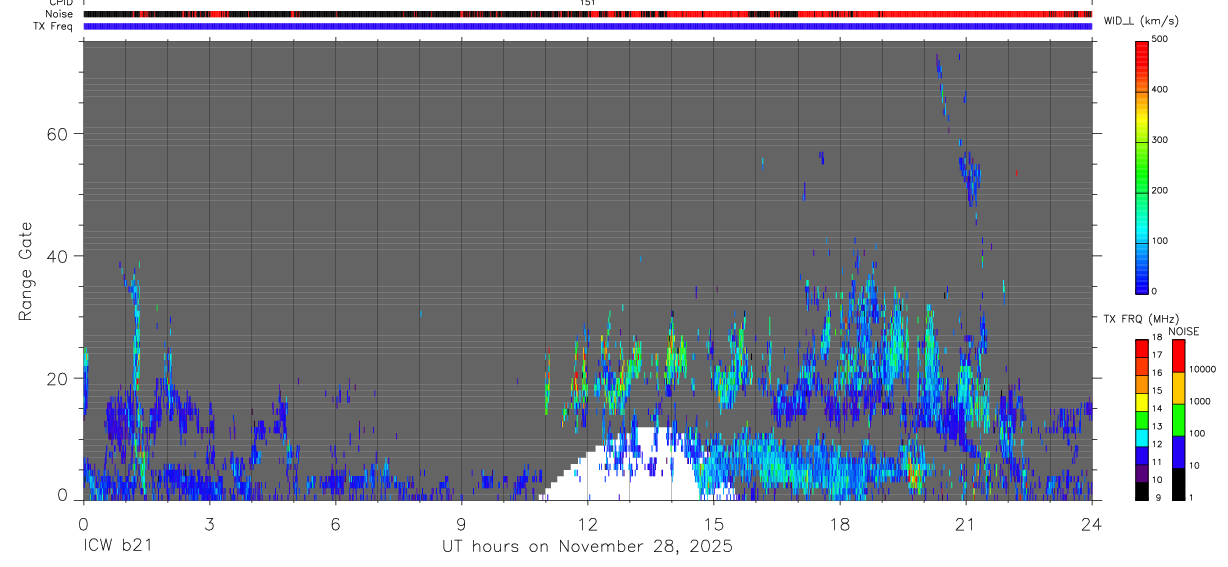
Task: Click the black NOISE legend block 1-10
Action: pos(1178,484)
